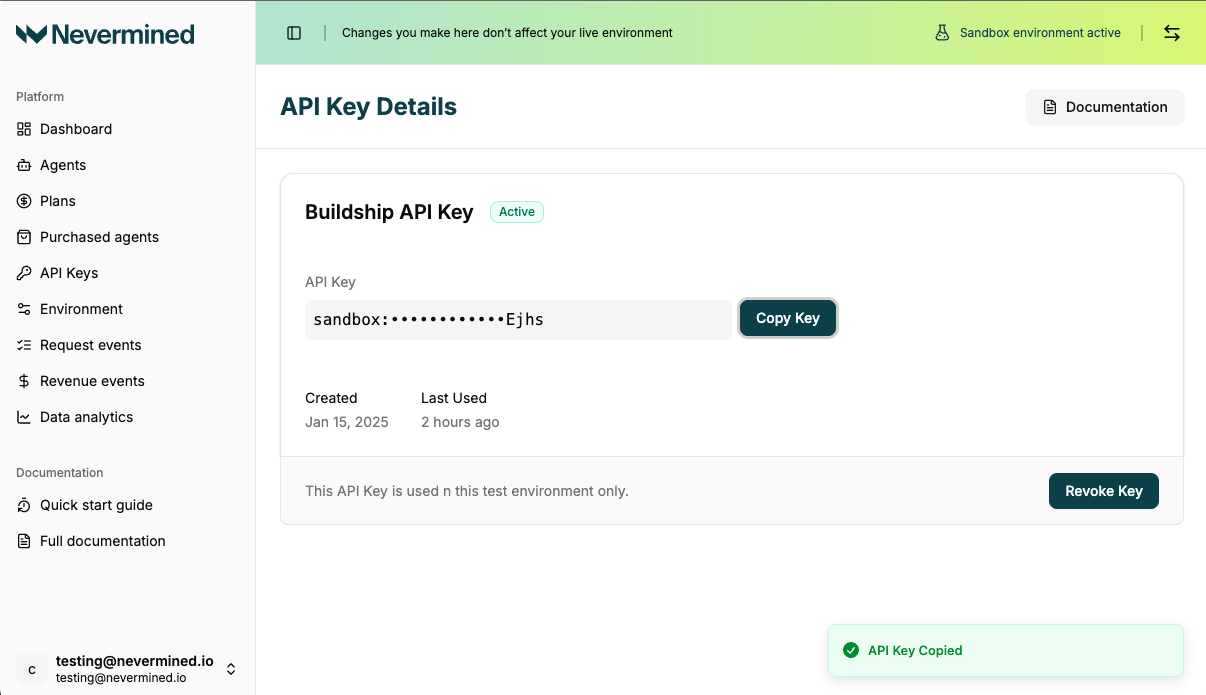Open Full documentation from the sidebar

[102, 541]
